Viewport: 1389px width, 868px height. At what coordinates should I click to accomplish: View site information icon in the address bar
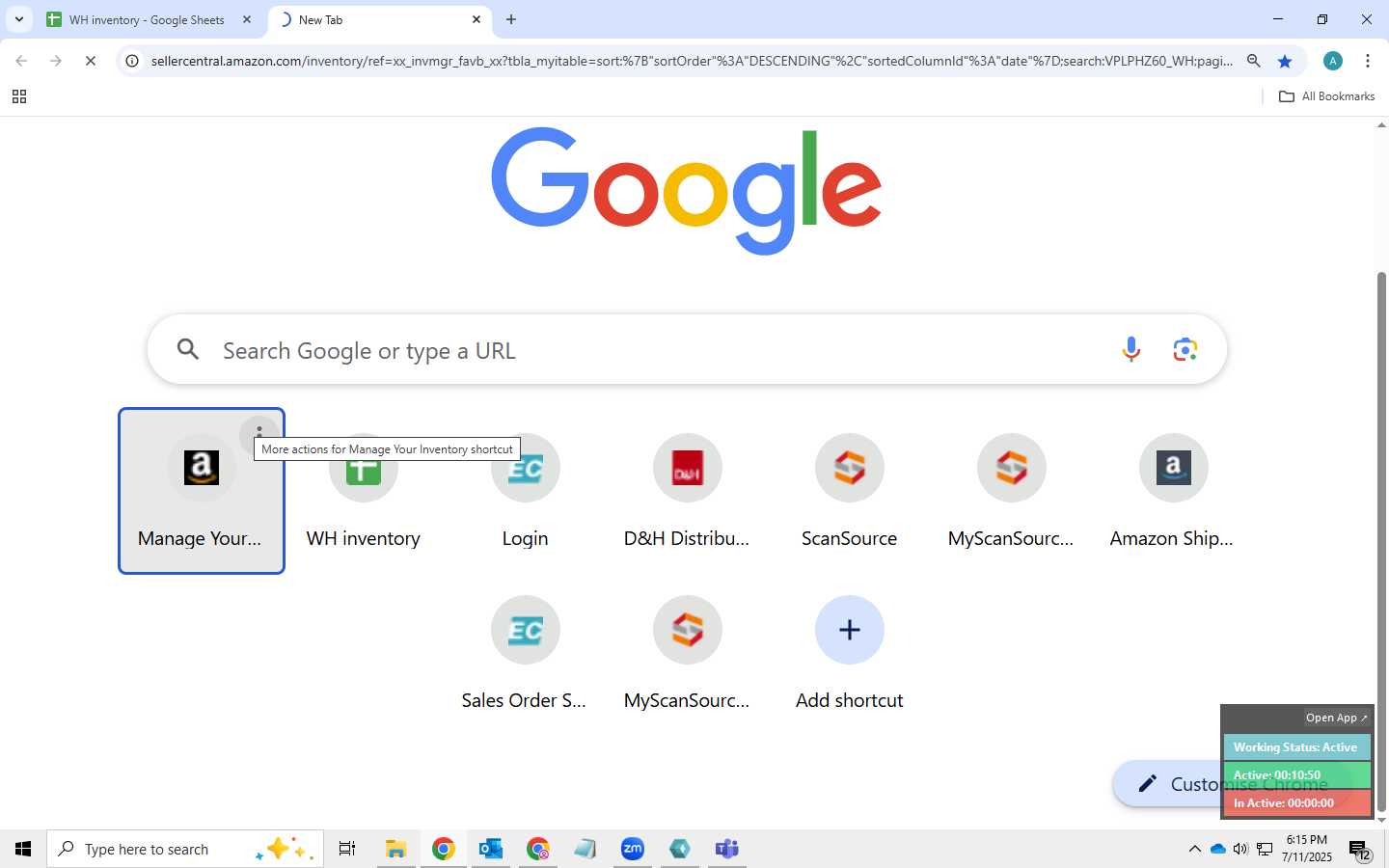pyautogui.click(x=132, y=61)
